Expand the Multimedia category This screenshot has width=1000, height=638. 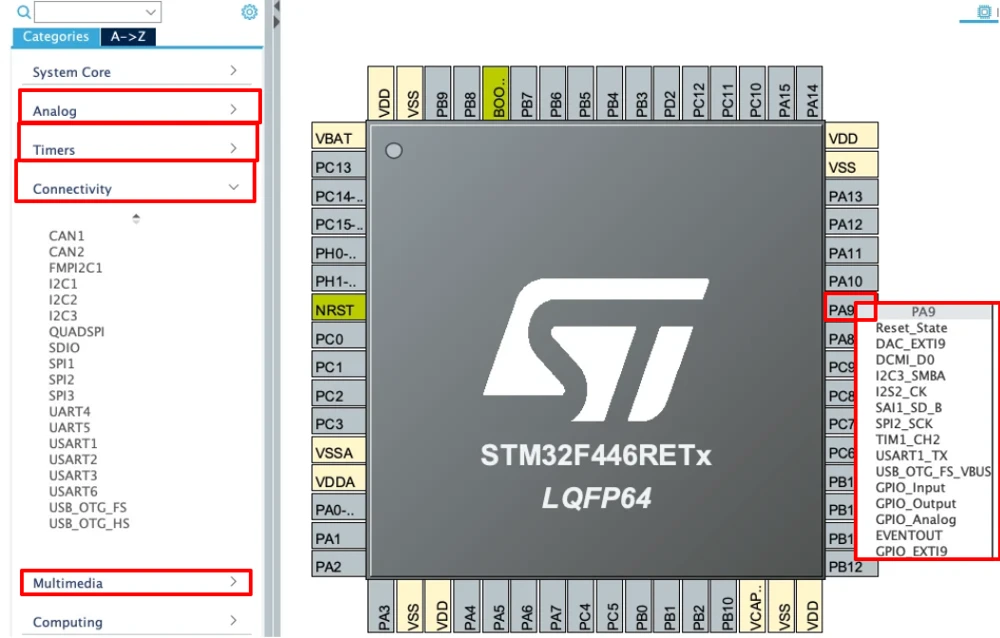[135, 582]
